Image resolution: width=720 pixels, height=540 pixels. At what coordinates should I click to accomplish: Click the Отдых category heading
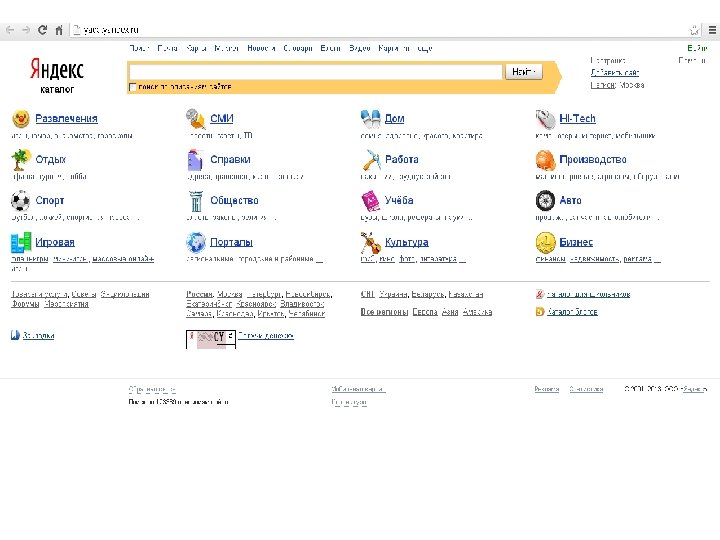51,159
